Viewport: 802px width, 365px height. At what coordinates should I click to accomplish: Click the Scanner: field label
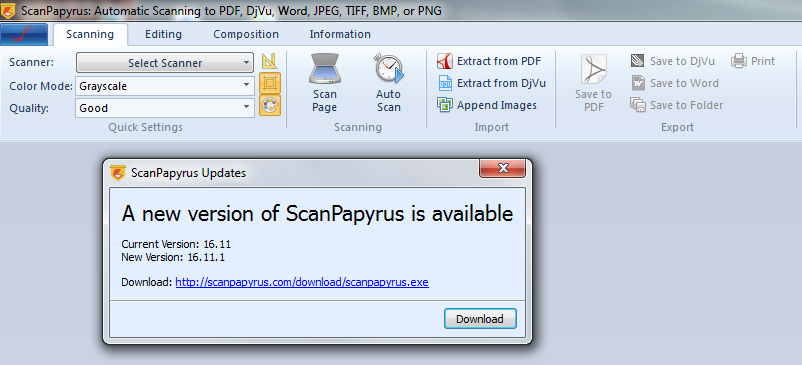pyautogui.click(x=31, y=62)
